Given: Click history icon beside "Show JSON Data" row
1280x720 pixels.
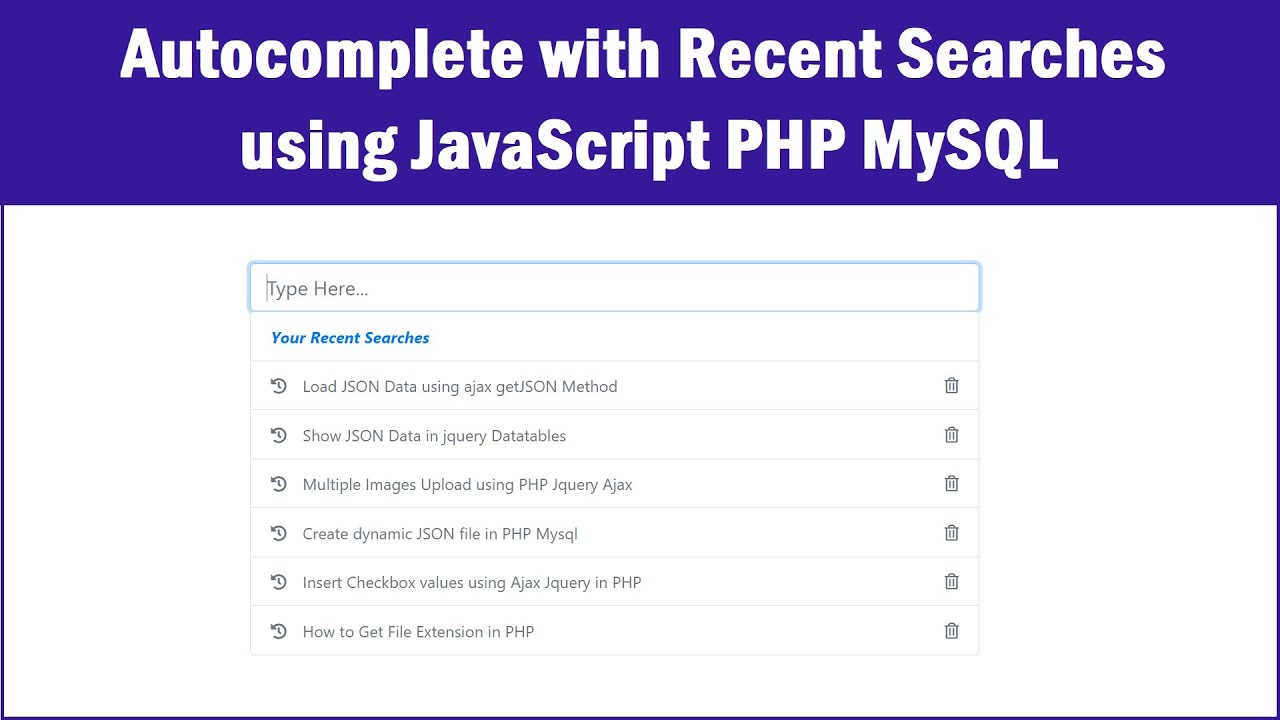Looking at the screenshot, I should point(279,435).
